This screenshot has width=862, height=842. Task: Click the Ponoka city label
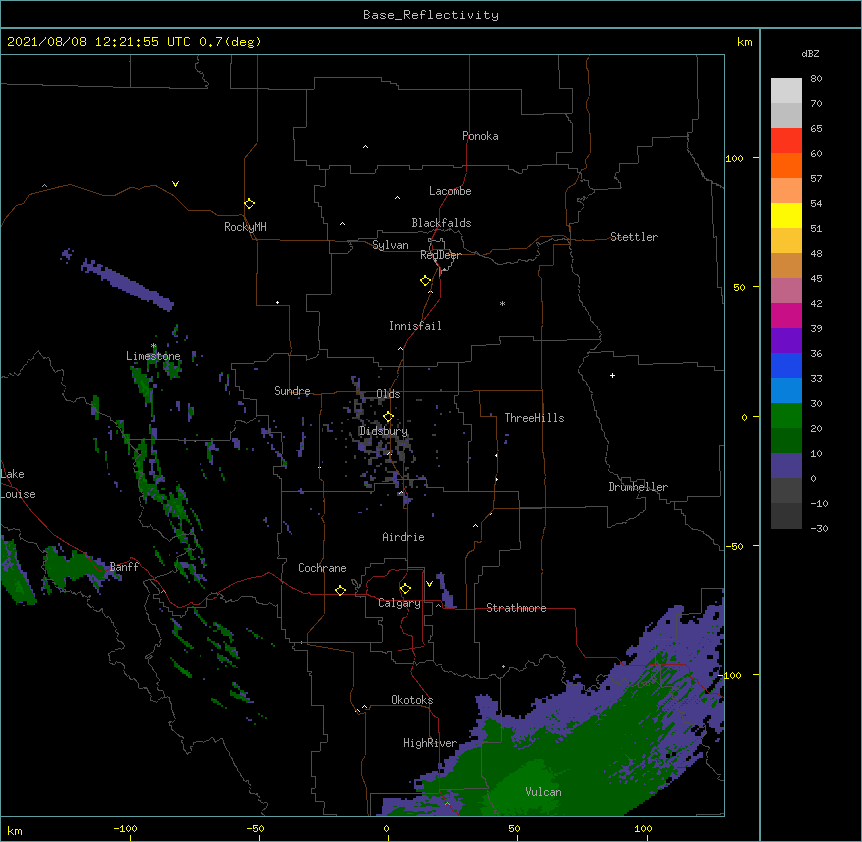pyautogui.click(x=480, y=136)
